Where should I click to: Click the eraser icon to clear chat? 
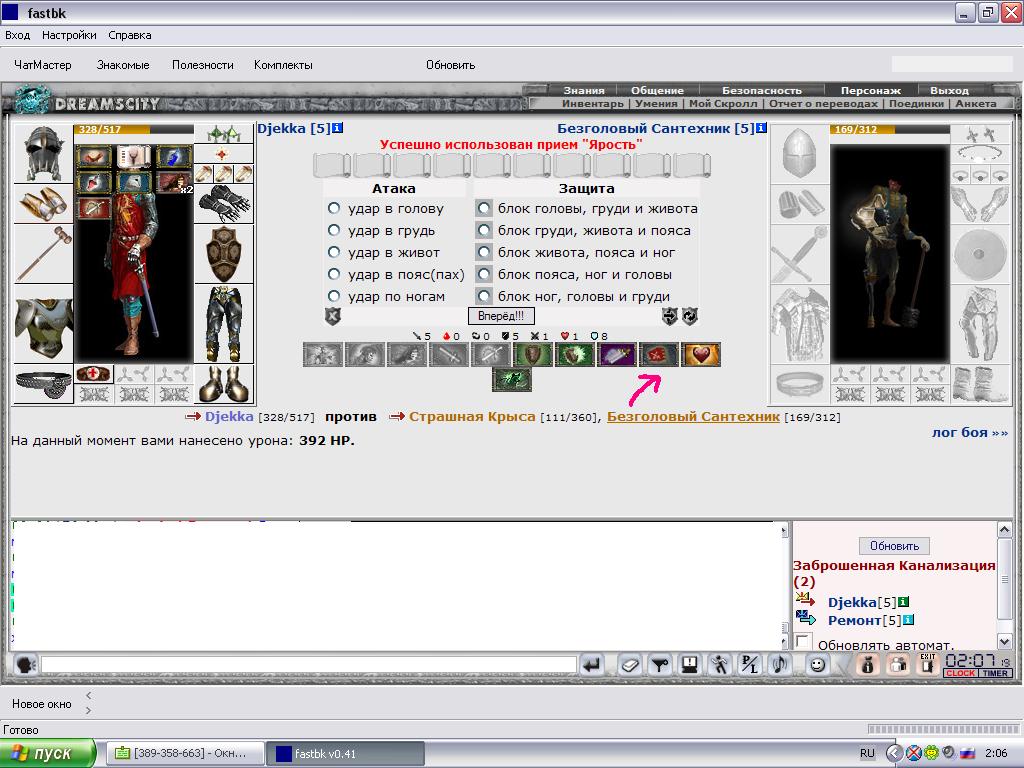click(x=630, y=665)
